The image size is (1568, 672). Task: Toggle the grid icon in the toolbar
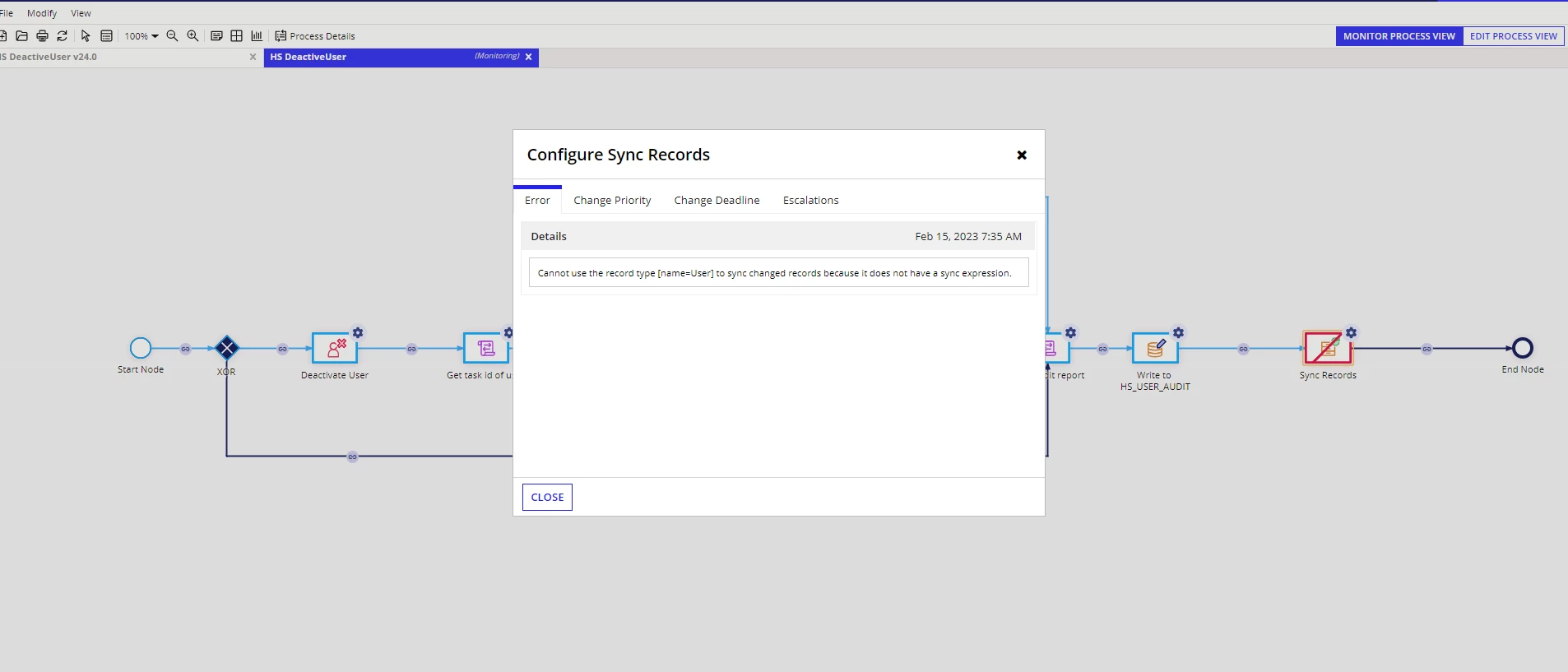(237, 36)
